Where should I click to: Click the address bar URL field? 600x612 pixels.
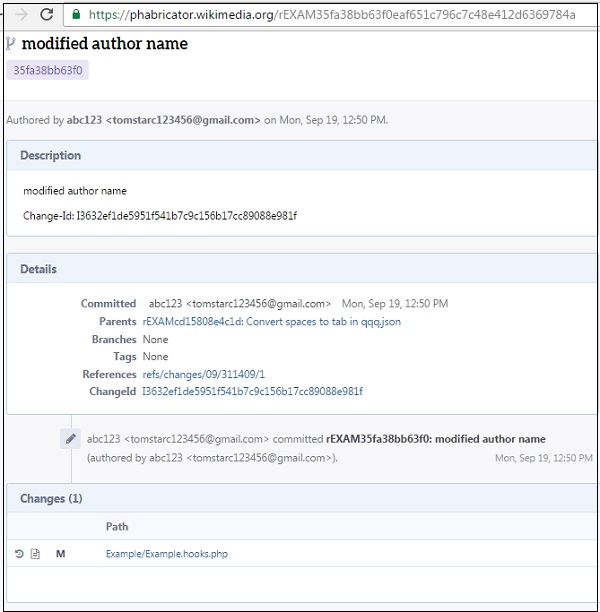pos(330,15)
